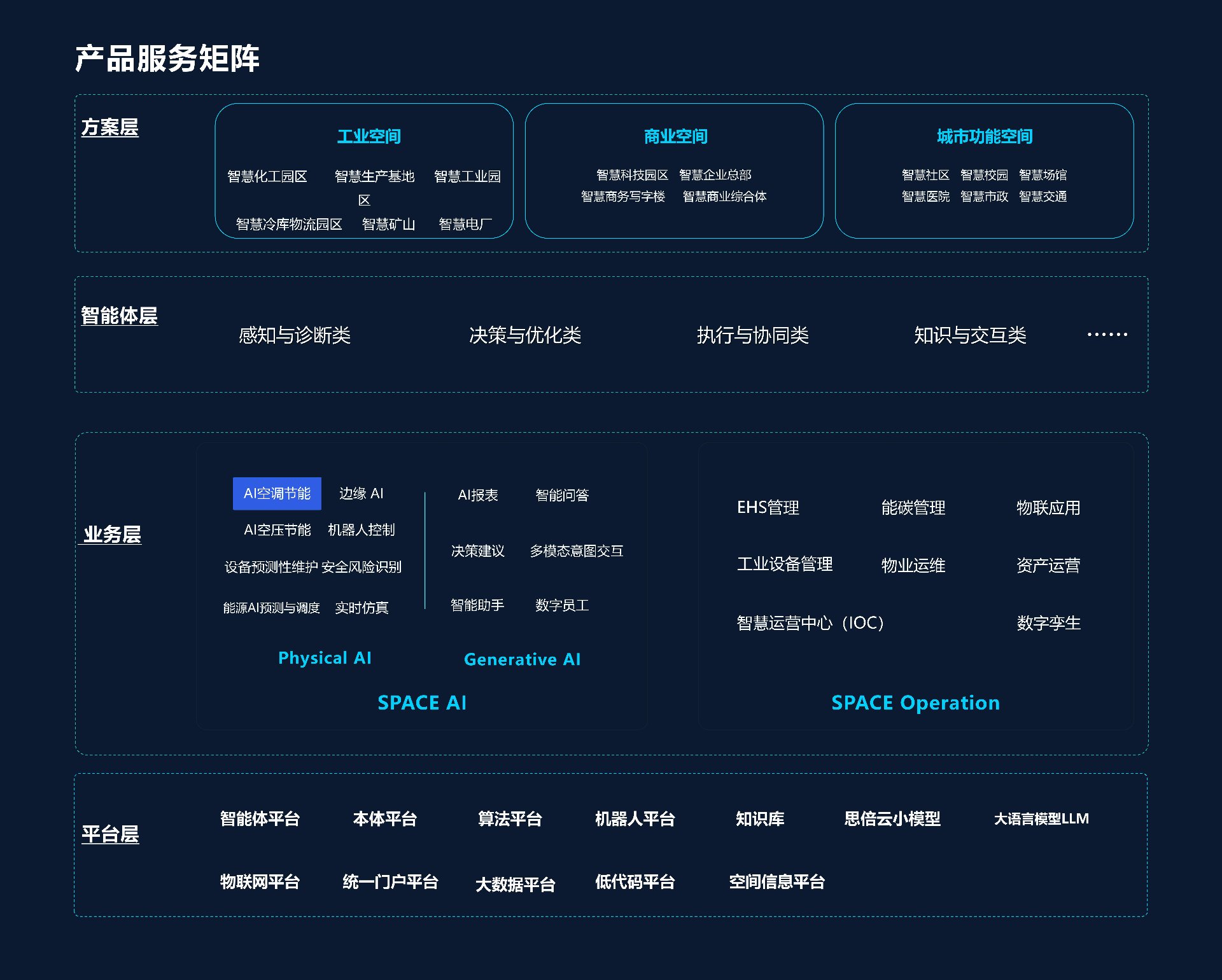Select 实时仿真 label
Image resolution: width=1222 pixels, height=980 pixels.
tap(362, 608)
